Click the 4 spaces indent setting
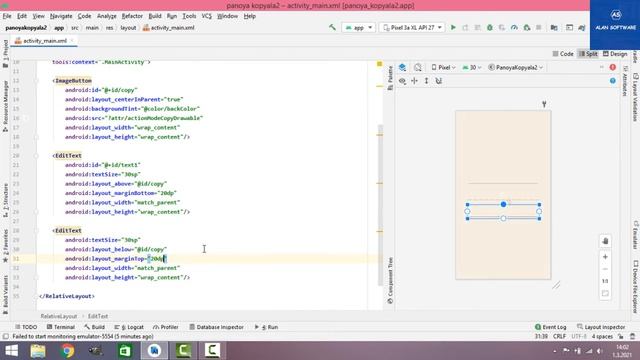The image size is (640, 360). click(602, 337)
